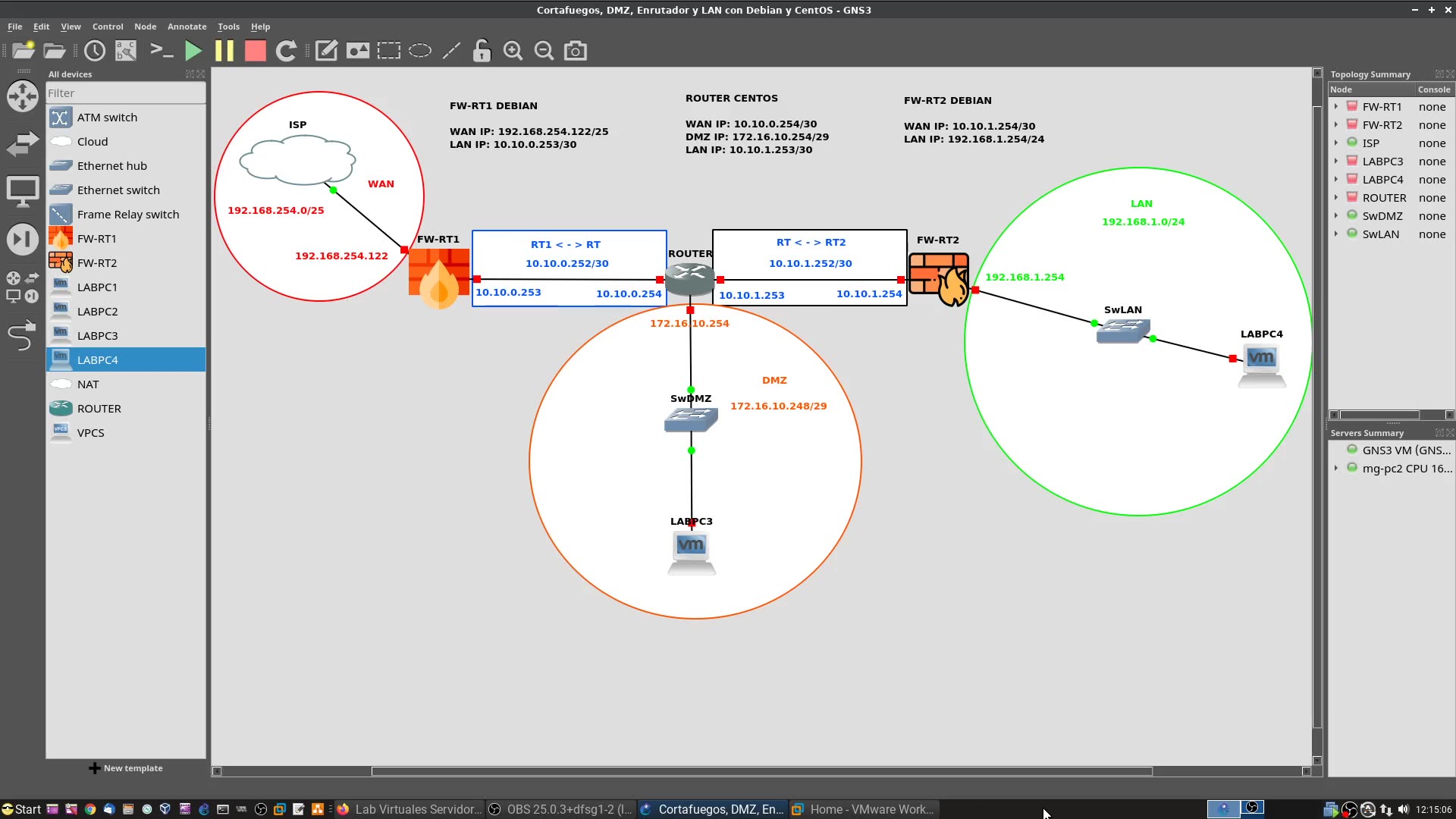Create a new blank project from the toolbar
The image size is (1456, 819).
pyautogui.click(x=24, y=51)
